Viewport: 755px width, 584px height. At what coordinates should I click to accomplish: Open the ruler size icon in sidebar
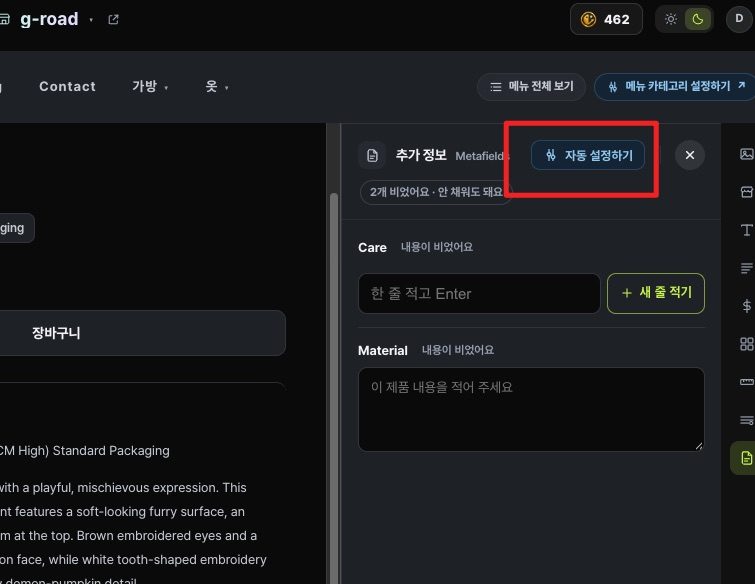point(746,382)
